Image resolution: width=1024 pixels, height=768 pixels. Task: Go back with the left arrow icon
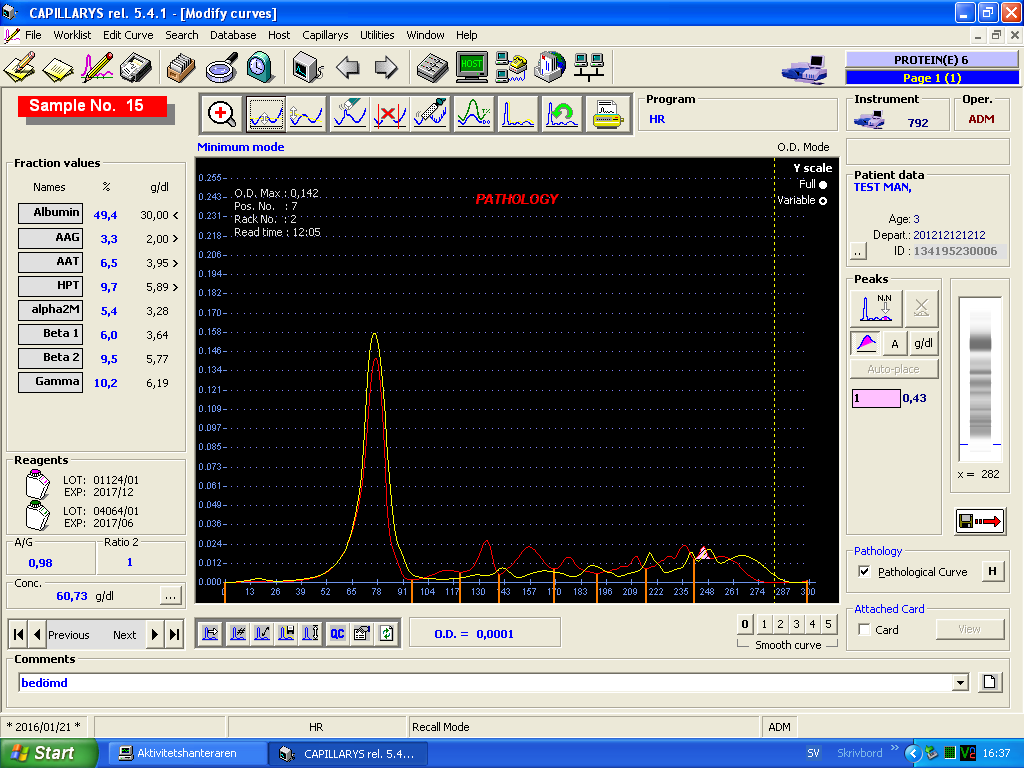347,67
